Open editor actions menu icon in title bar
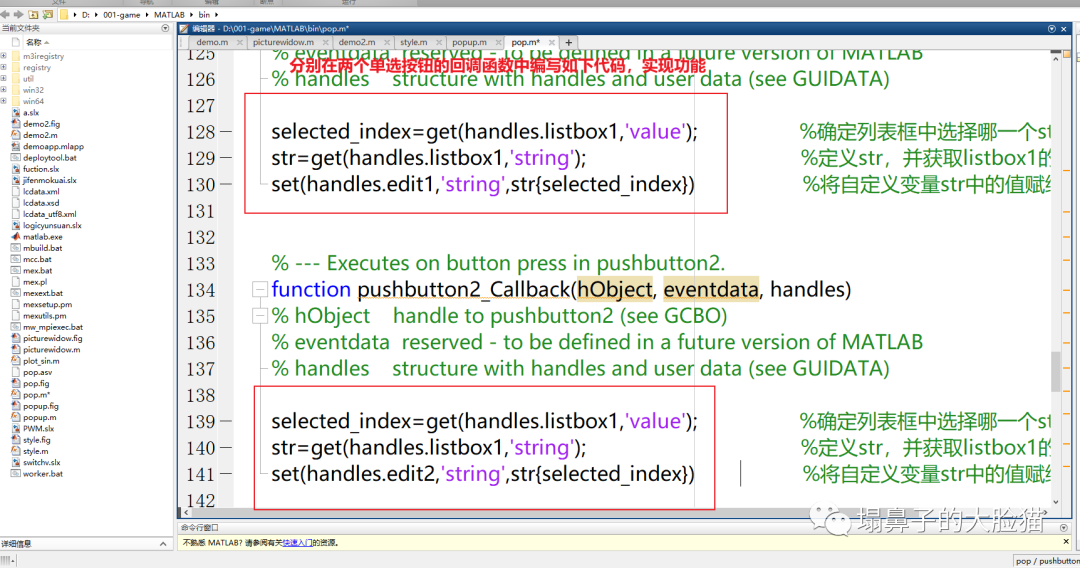The width and height of the screenshot is (1080, 568). tap(1052, 29)
